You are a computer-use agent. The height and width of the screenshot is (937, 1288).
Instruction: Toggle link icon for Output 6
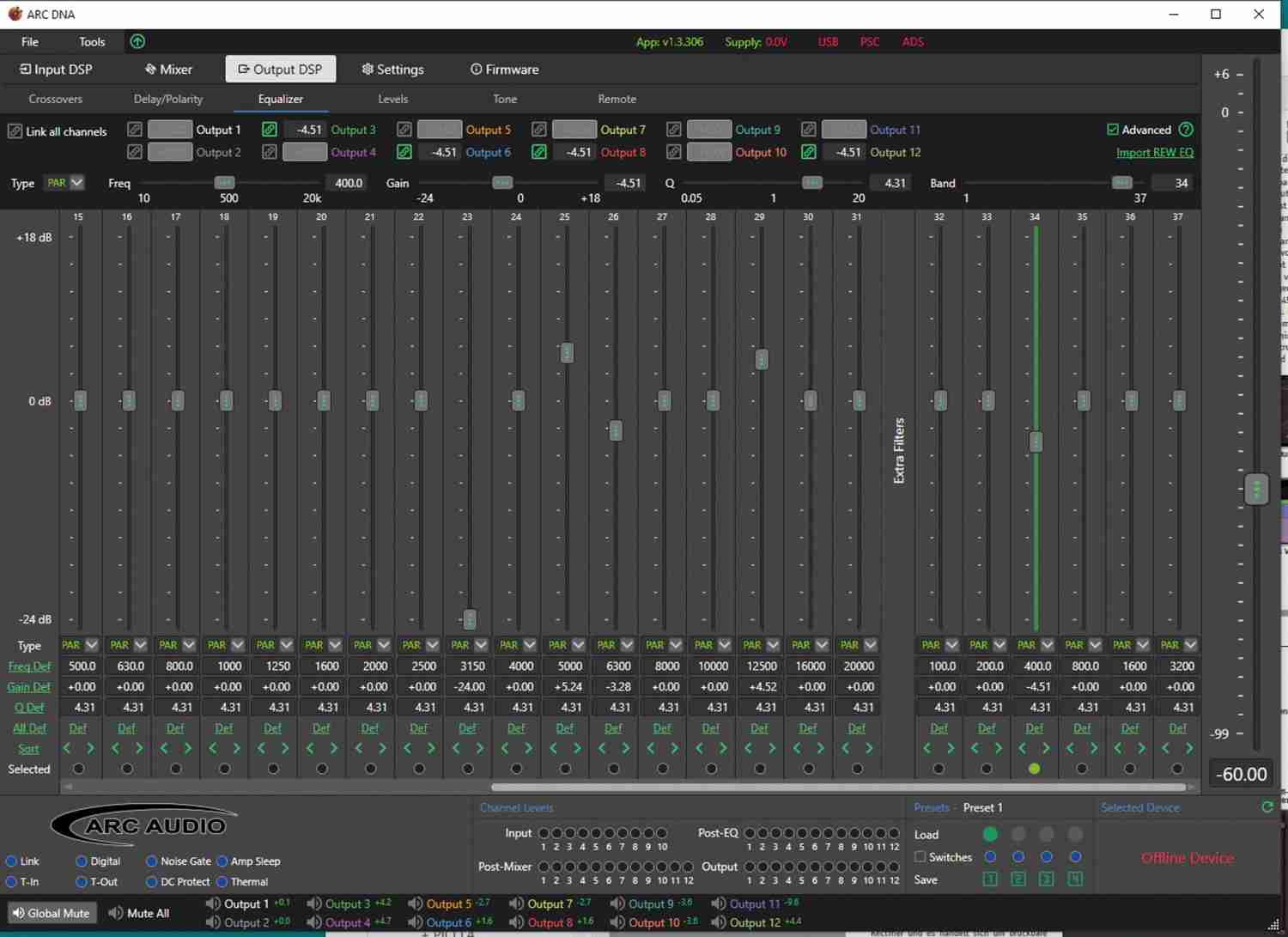click(x=404, y=152)
